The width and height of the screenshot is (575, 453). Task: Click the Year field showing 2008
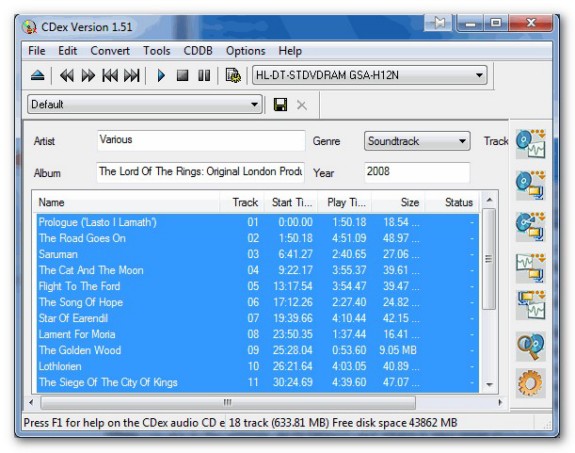point(417,172)
